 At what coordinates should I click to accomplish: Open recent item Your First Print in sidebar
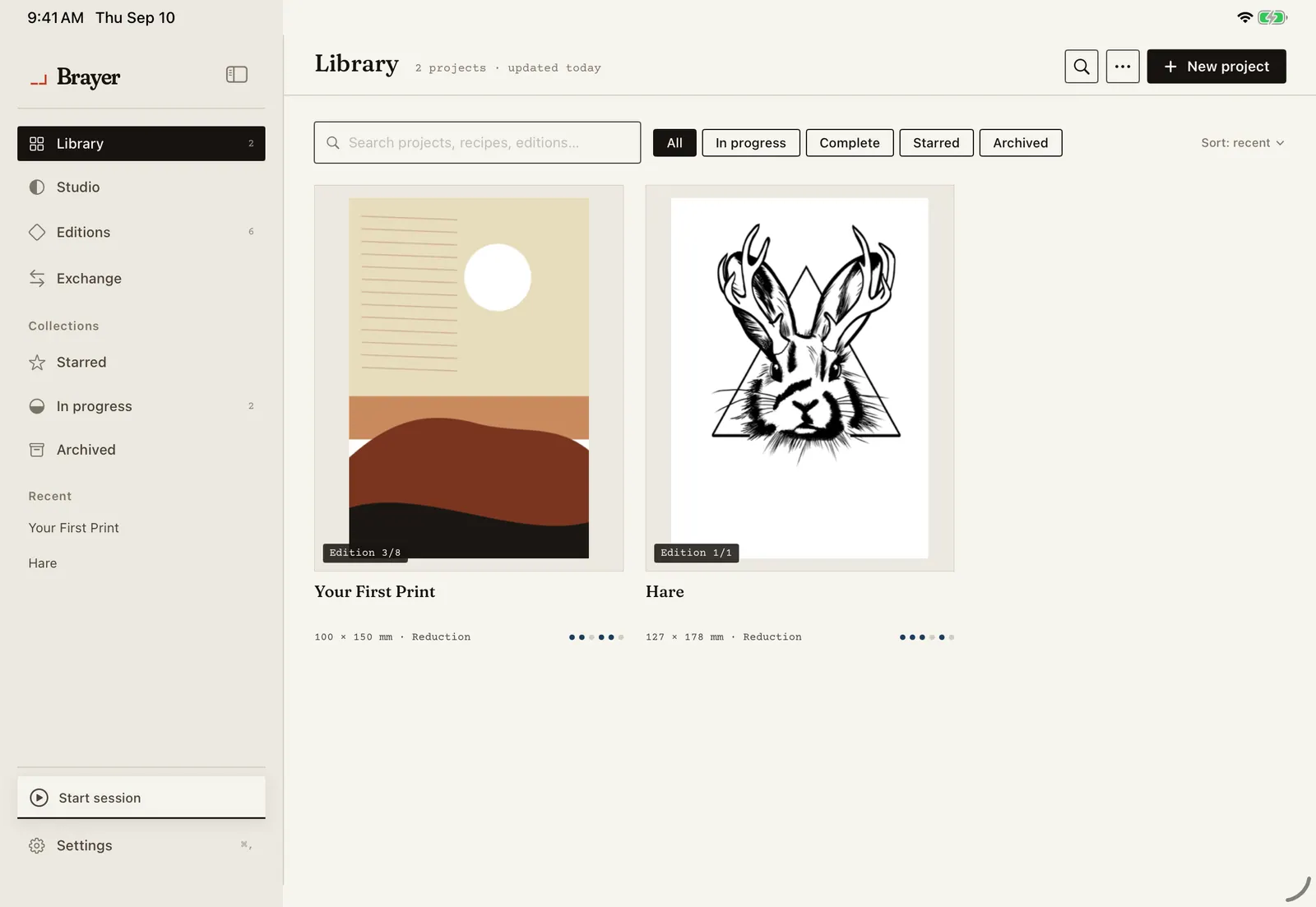[74, 528]
